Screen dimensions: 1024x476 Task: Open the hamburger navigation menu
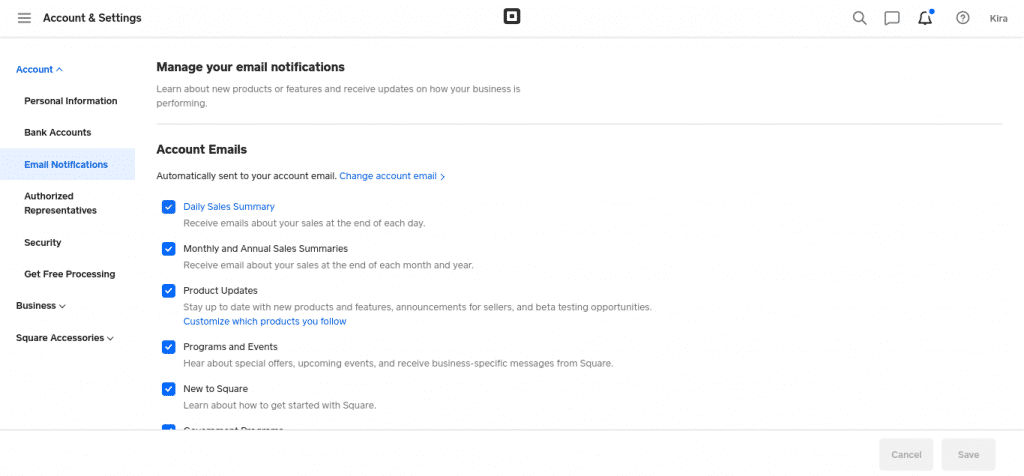tap(24, 18)
